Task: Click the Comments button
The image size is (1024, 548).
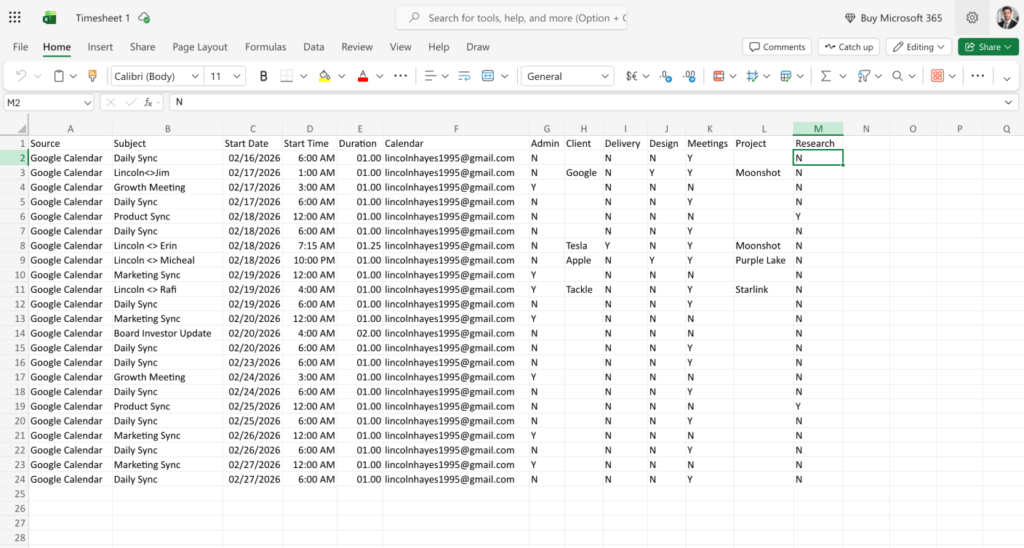Action: click(x=776, y=47)
